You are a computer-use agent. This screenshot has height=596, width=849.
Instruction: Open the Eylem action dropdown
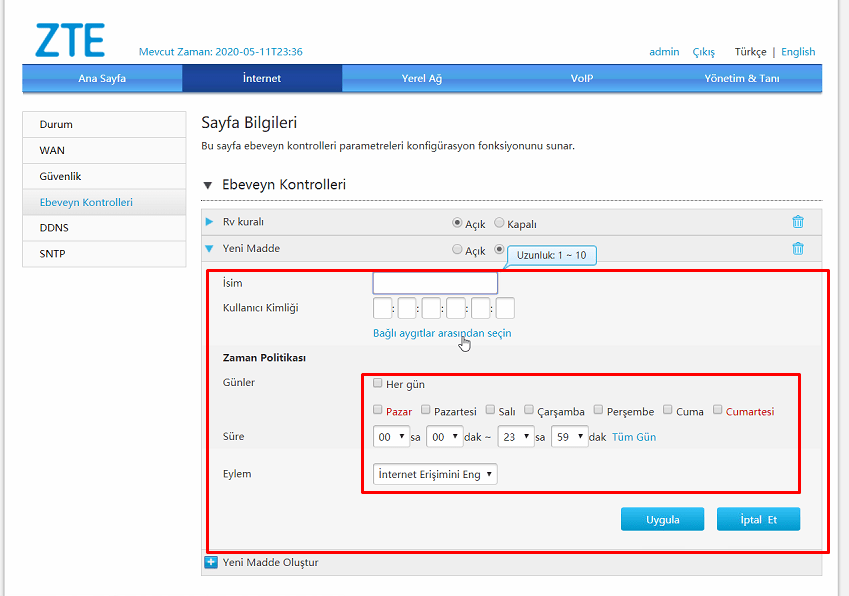[x=435, y=474]
